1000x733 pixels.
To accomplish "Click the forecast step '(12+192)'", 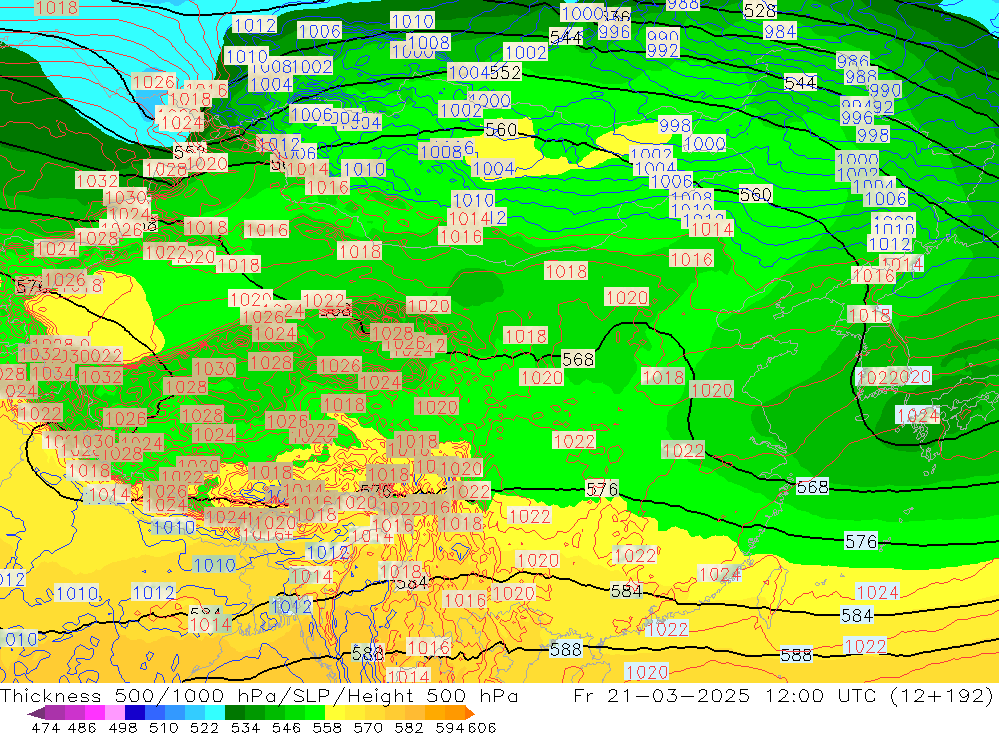I will point(943,695).
